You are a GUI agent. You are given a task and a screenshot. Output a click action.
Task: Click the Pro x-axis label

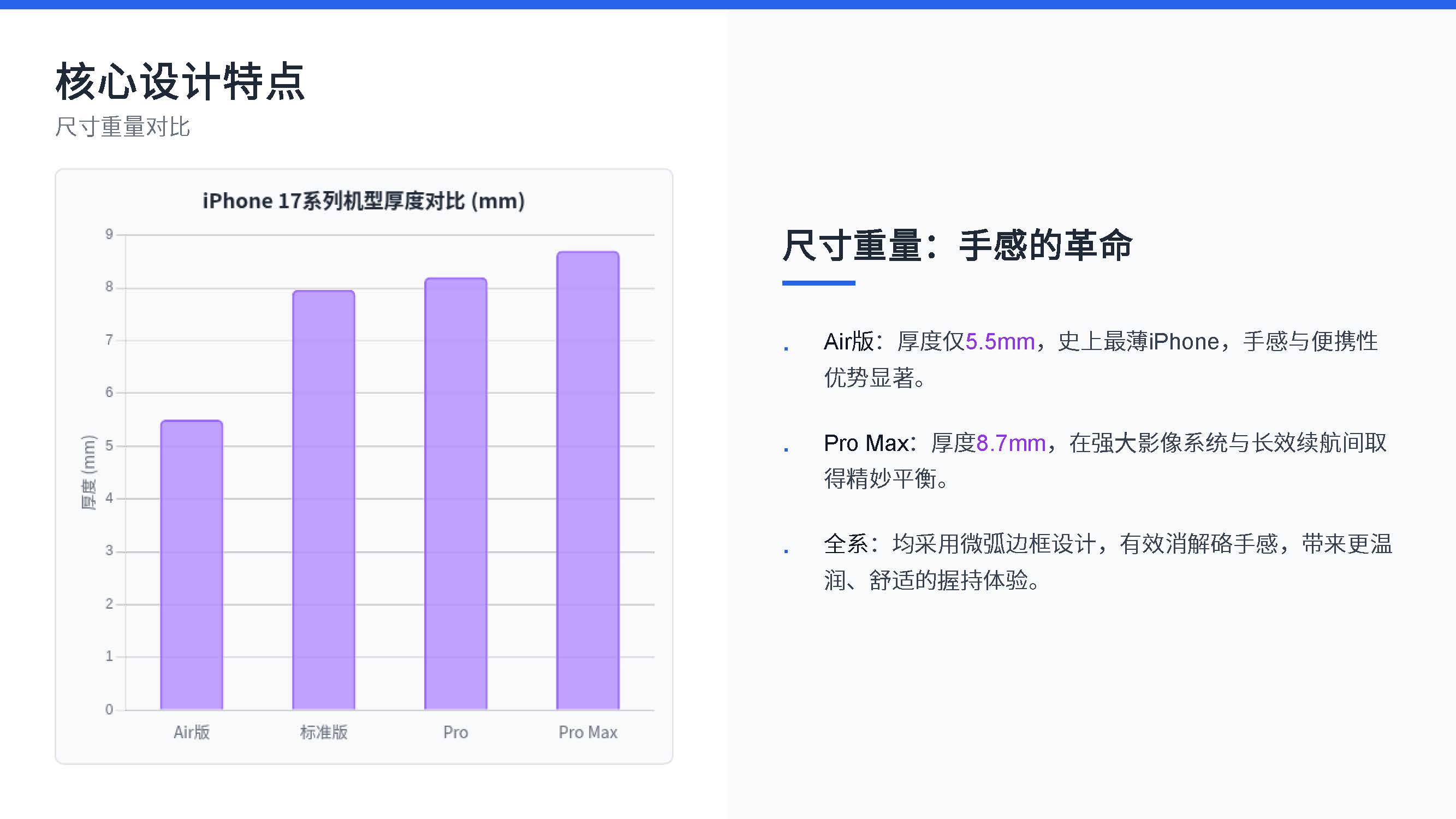click(x=455, y=732)
